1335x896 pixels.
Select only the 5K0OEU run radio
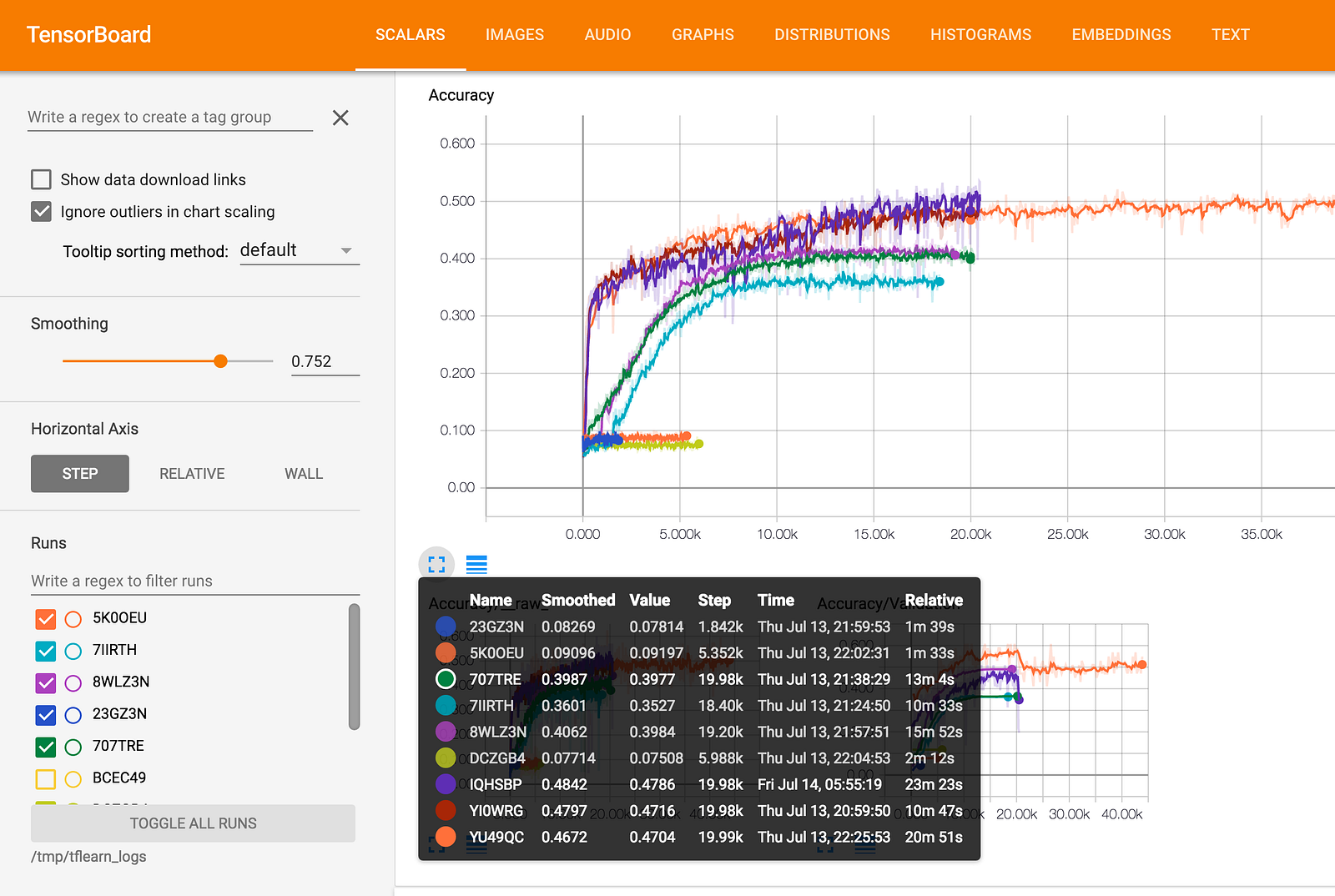pyautogui.click(x=73, y=619)
